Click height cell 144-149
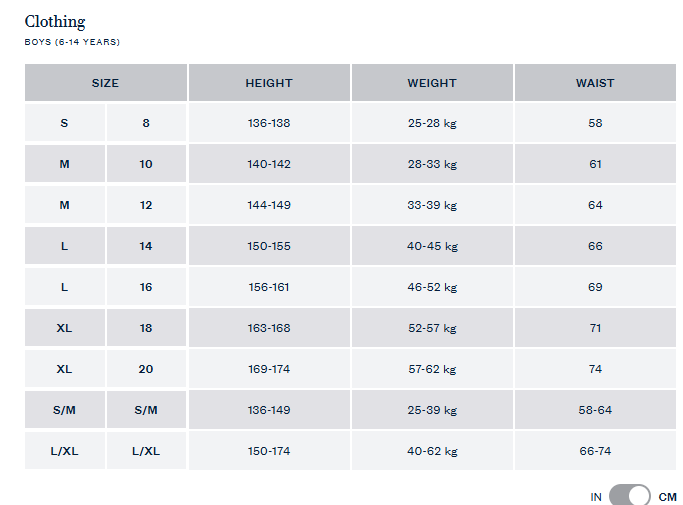The image size is (683, 505). tap(269, 205)
